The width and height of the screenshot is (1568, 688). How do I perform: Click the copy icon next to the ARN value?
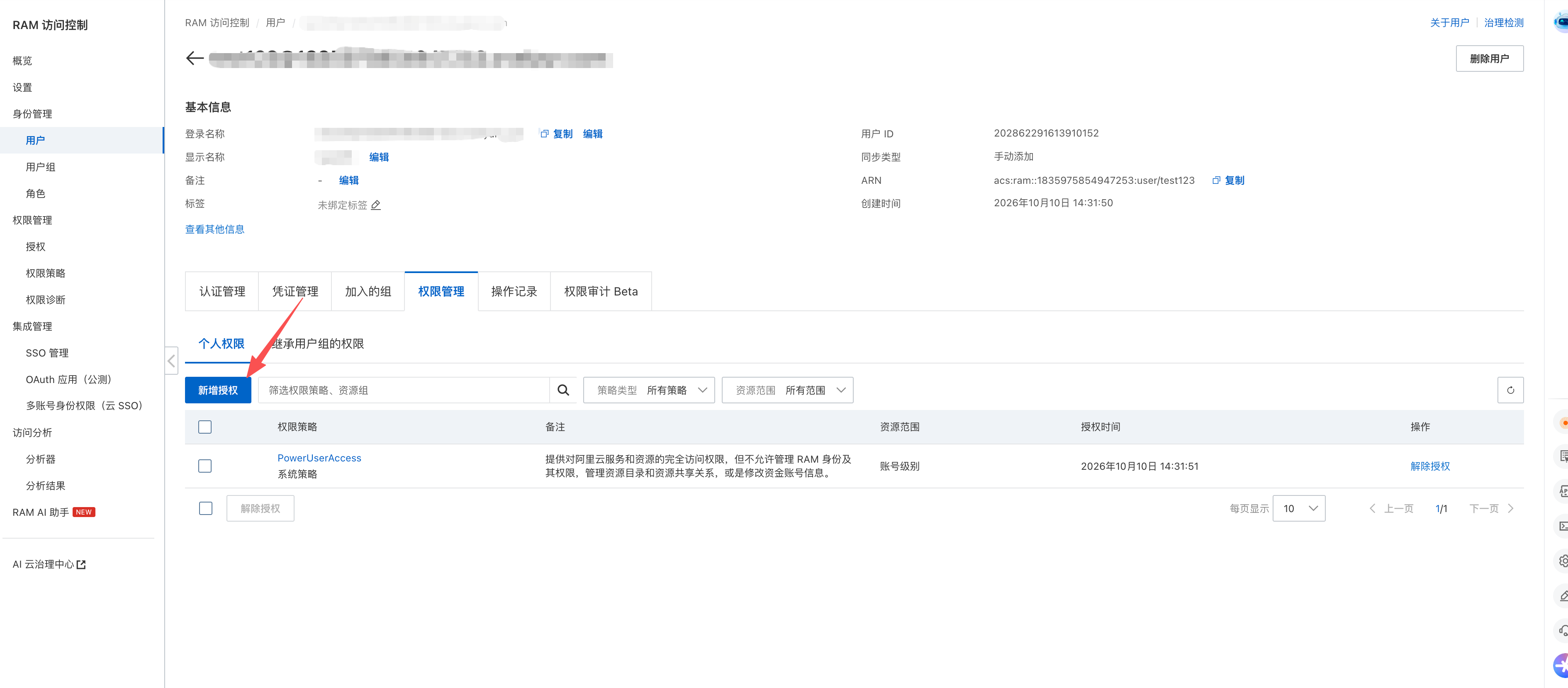(1216, 180)
